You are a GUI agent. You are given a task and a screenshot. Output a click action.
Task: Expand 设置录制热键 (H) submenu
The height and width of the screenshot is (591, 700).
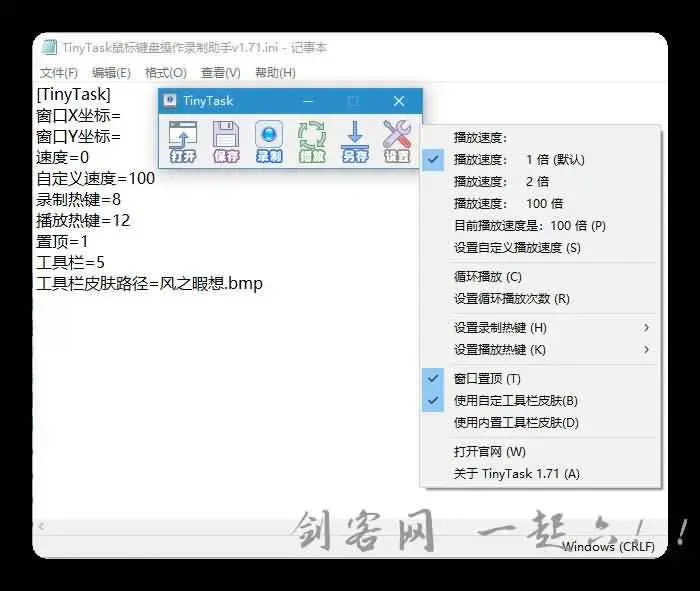[x=540, y=328]
